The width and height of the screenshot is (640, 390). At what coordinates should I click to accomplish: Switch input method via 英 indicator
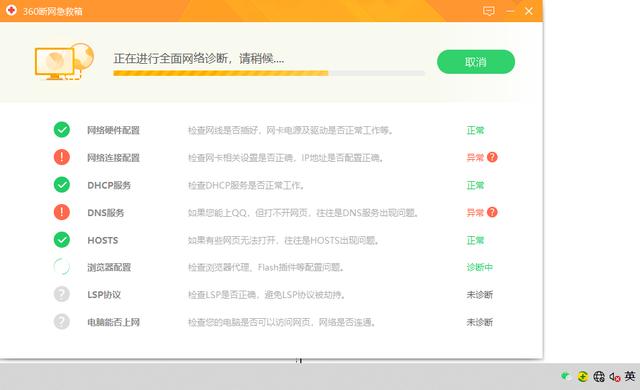[x=630, y=376]
